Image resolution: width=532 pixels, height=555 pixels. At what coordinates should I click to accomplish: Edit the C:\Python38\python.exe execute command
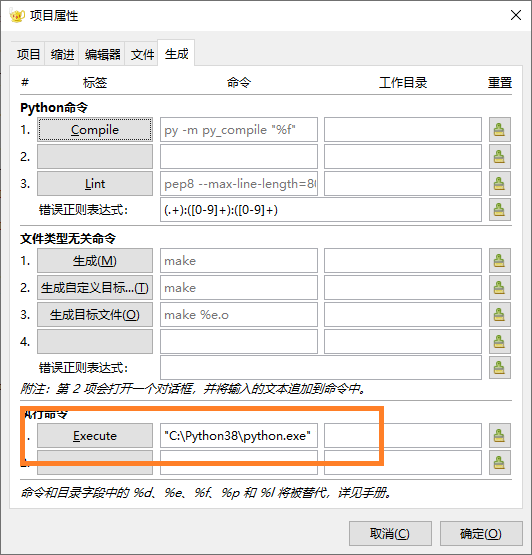(239, 435)
